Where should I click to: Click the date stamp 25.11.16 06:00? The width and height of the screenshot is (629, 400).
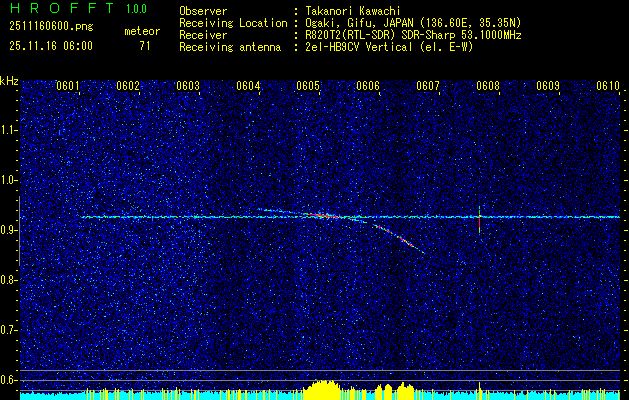[51, 46]
